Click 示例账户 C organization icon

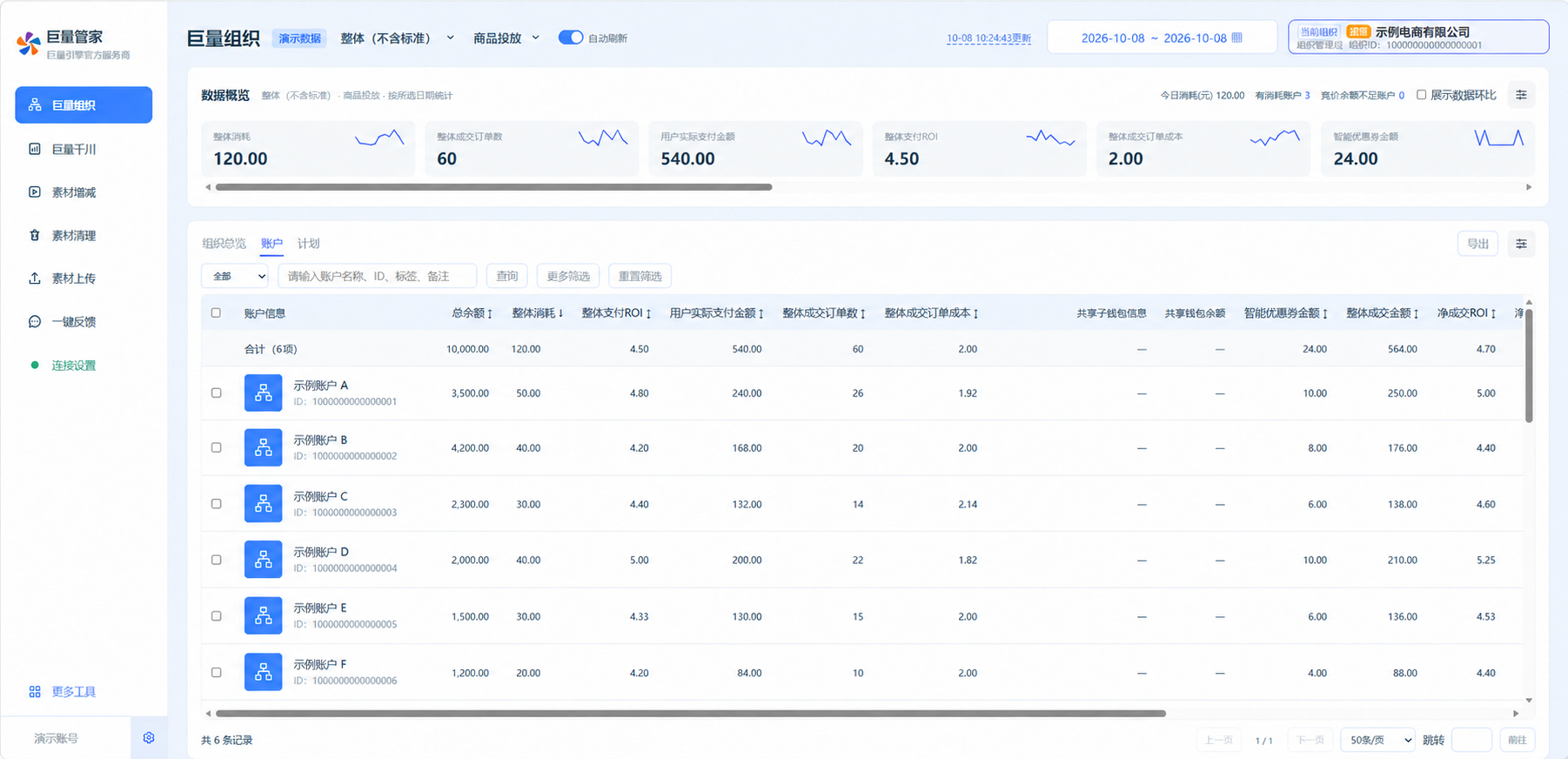(x=263, y=504)
